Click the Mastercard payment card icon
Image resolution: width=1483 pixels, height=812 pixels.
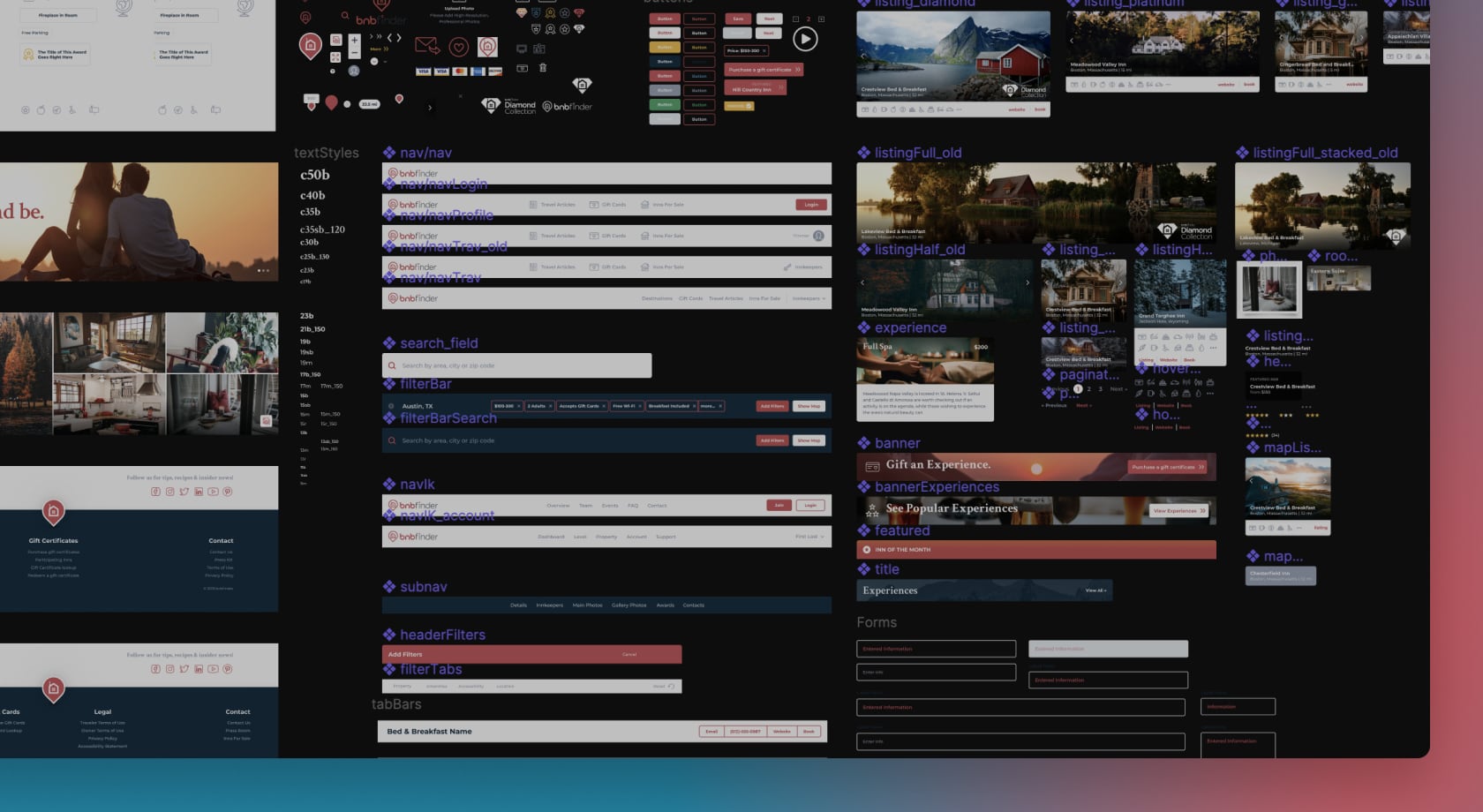pos(459,71)
